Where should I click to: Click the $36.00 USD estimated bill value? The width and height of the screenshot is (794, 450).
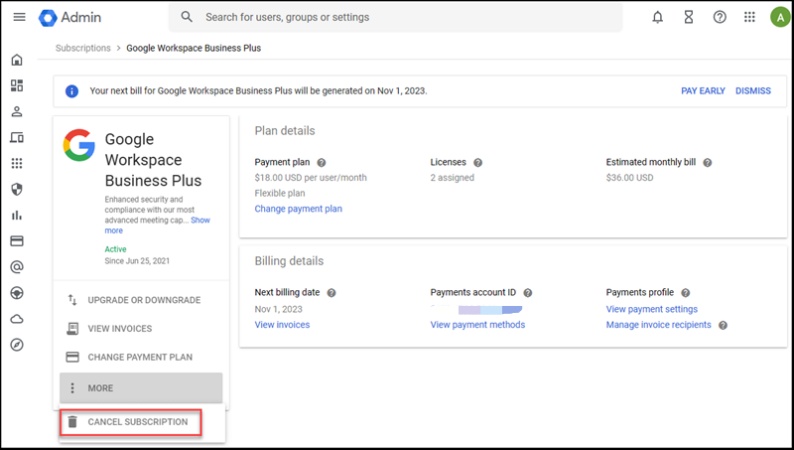pyautogui.click(x=629, y=178)
